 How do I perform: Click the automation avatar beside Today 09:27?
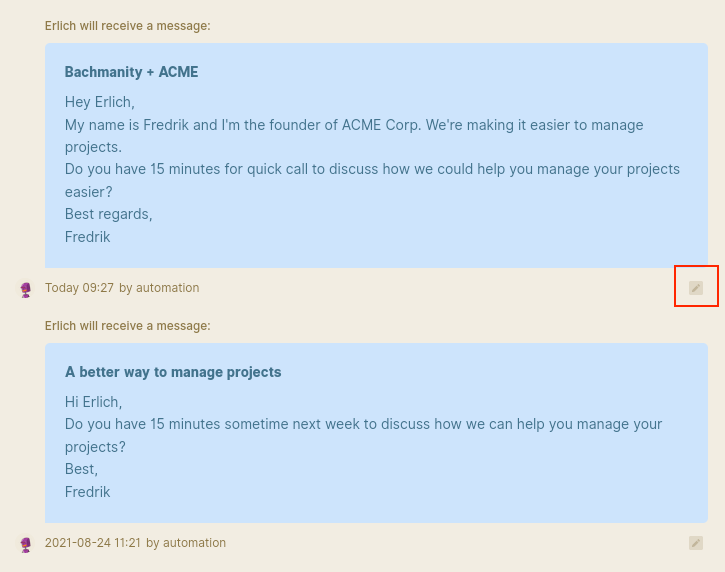[26, 290]
